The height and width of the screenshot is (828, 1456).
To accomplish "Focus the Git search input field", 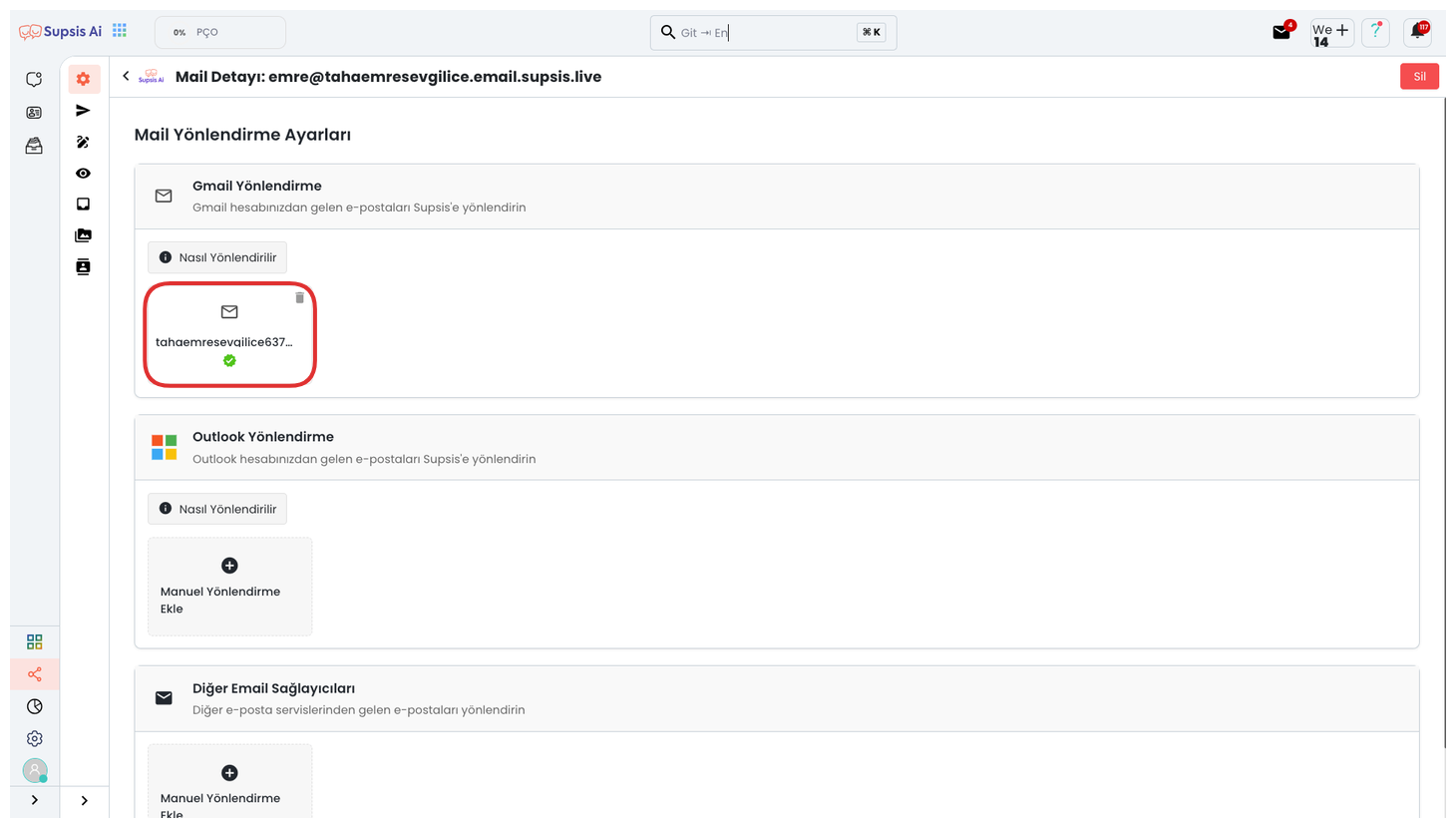I will pos(773,32).
